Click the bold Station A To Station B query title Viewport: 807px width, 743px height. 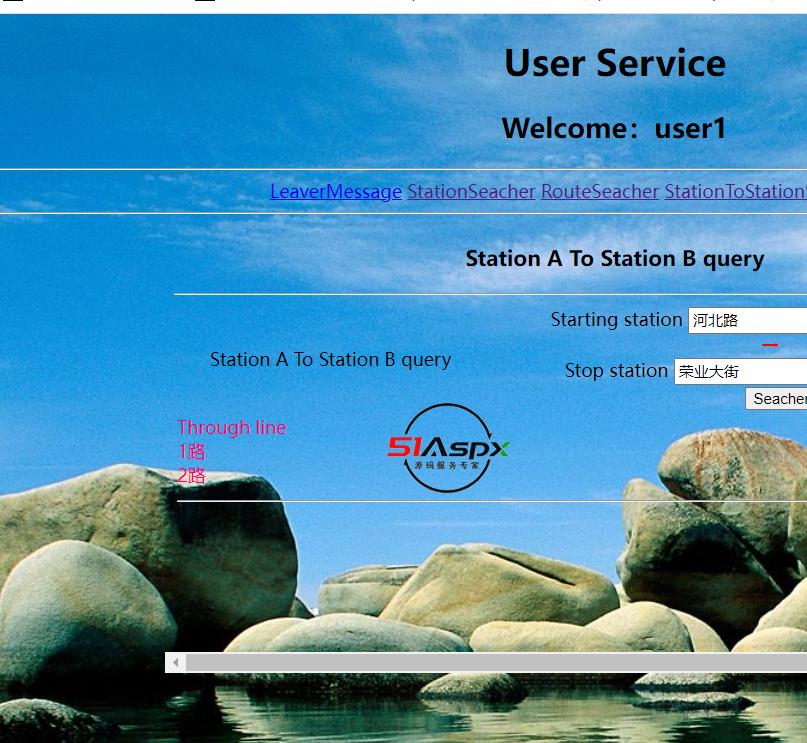[x=615, y=259]
